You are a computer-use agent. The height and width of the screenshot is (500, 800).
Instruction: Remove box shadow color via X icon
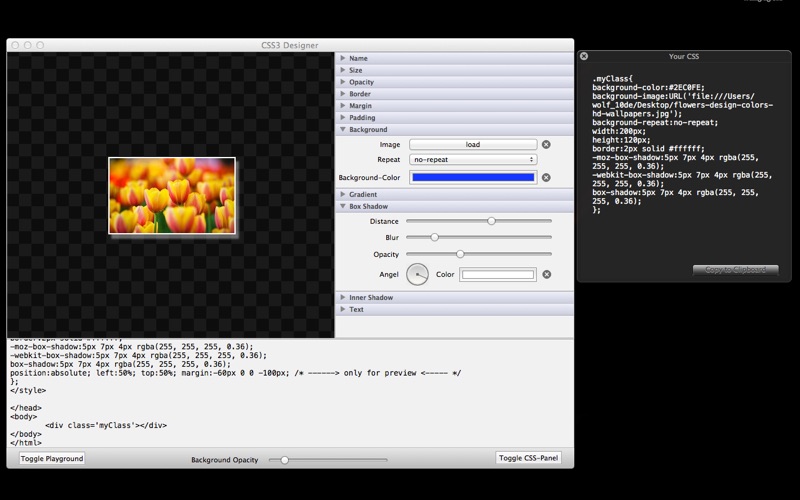tap(546, 274)
